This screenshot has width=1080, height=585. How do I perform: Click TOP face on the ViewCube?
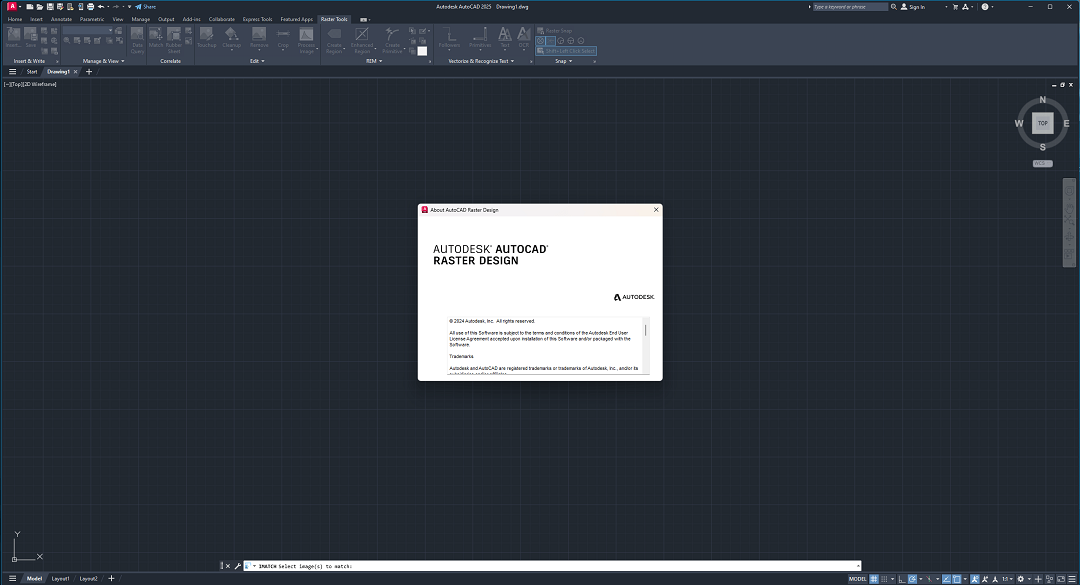[x=1042, y=122]
